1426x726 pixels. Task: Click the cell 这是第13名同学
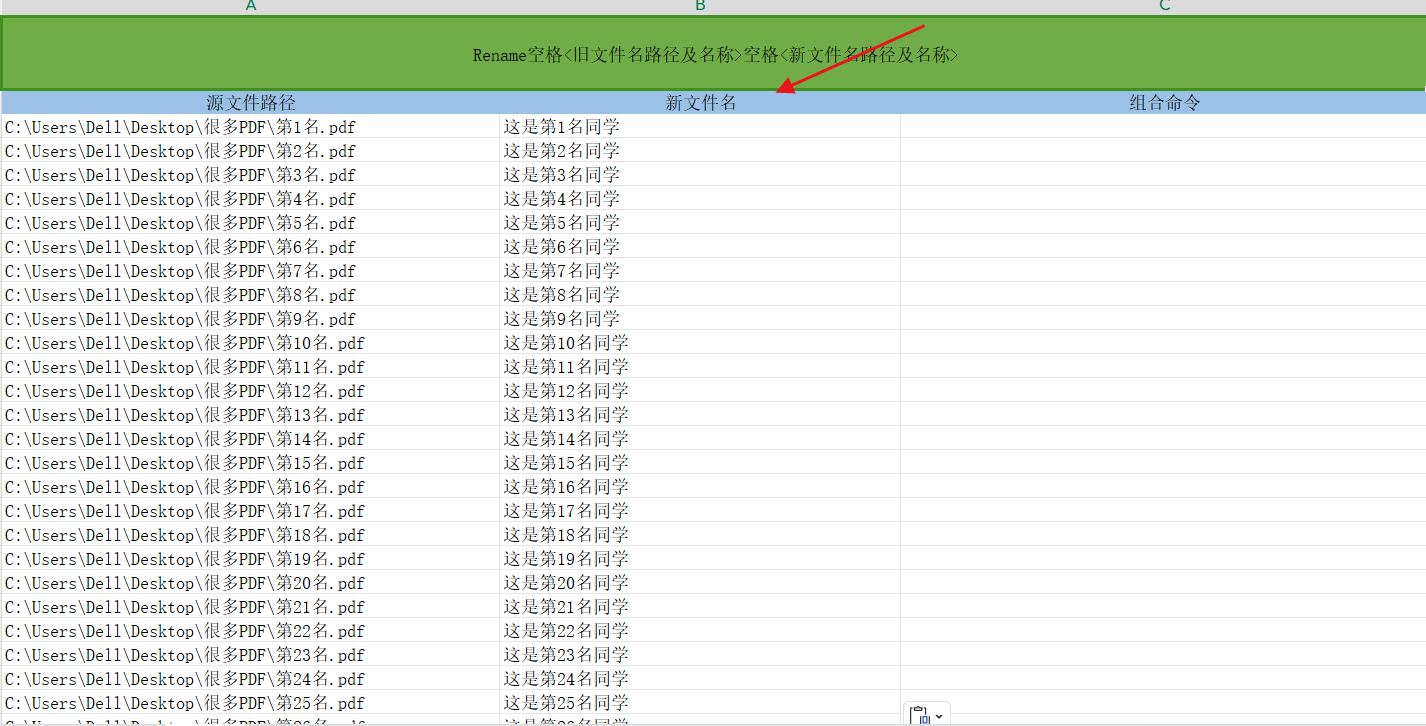[x=700, y=415]
